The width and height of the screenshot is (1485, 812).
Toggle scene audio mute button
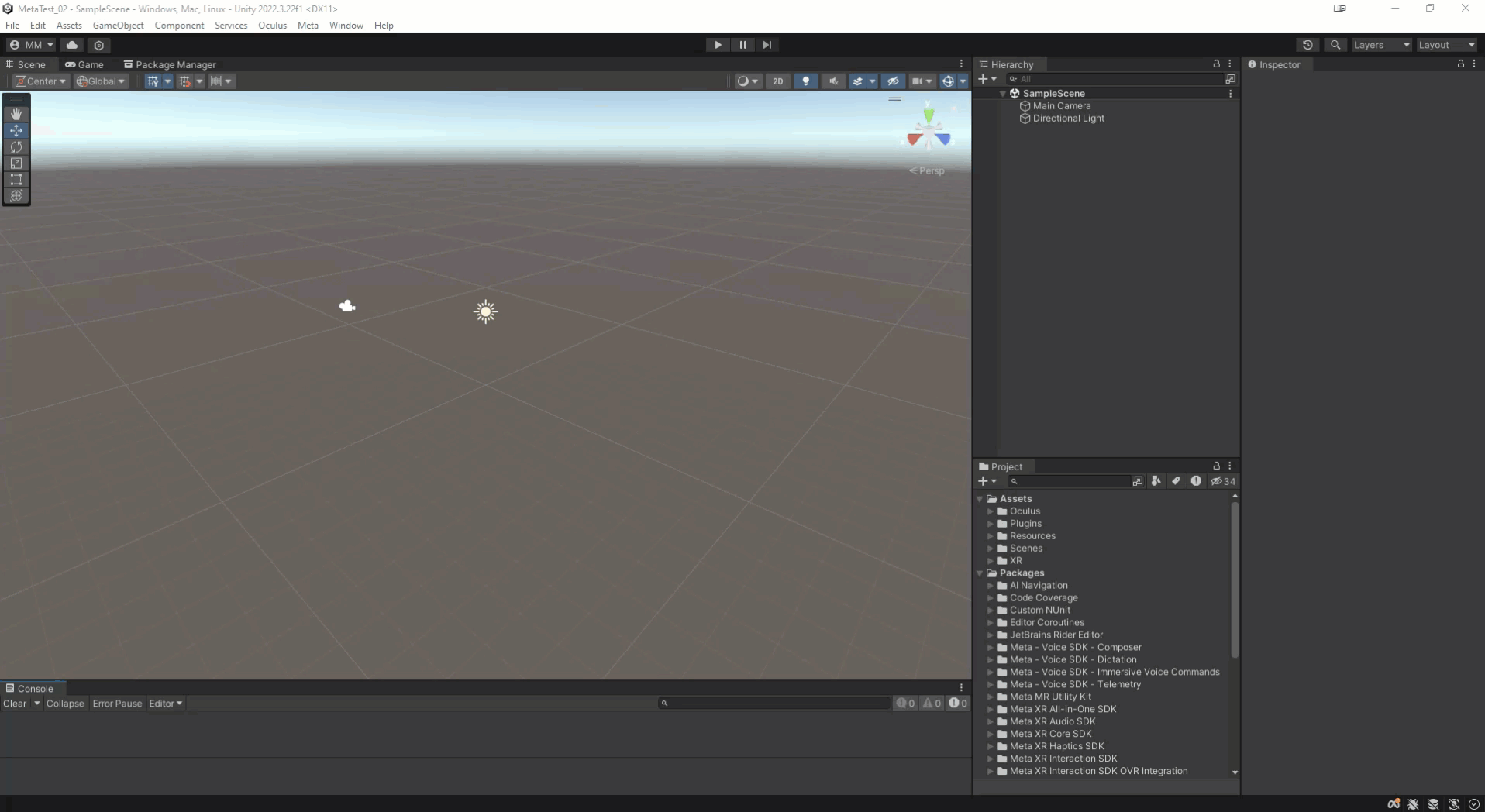point(833,81)
